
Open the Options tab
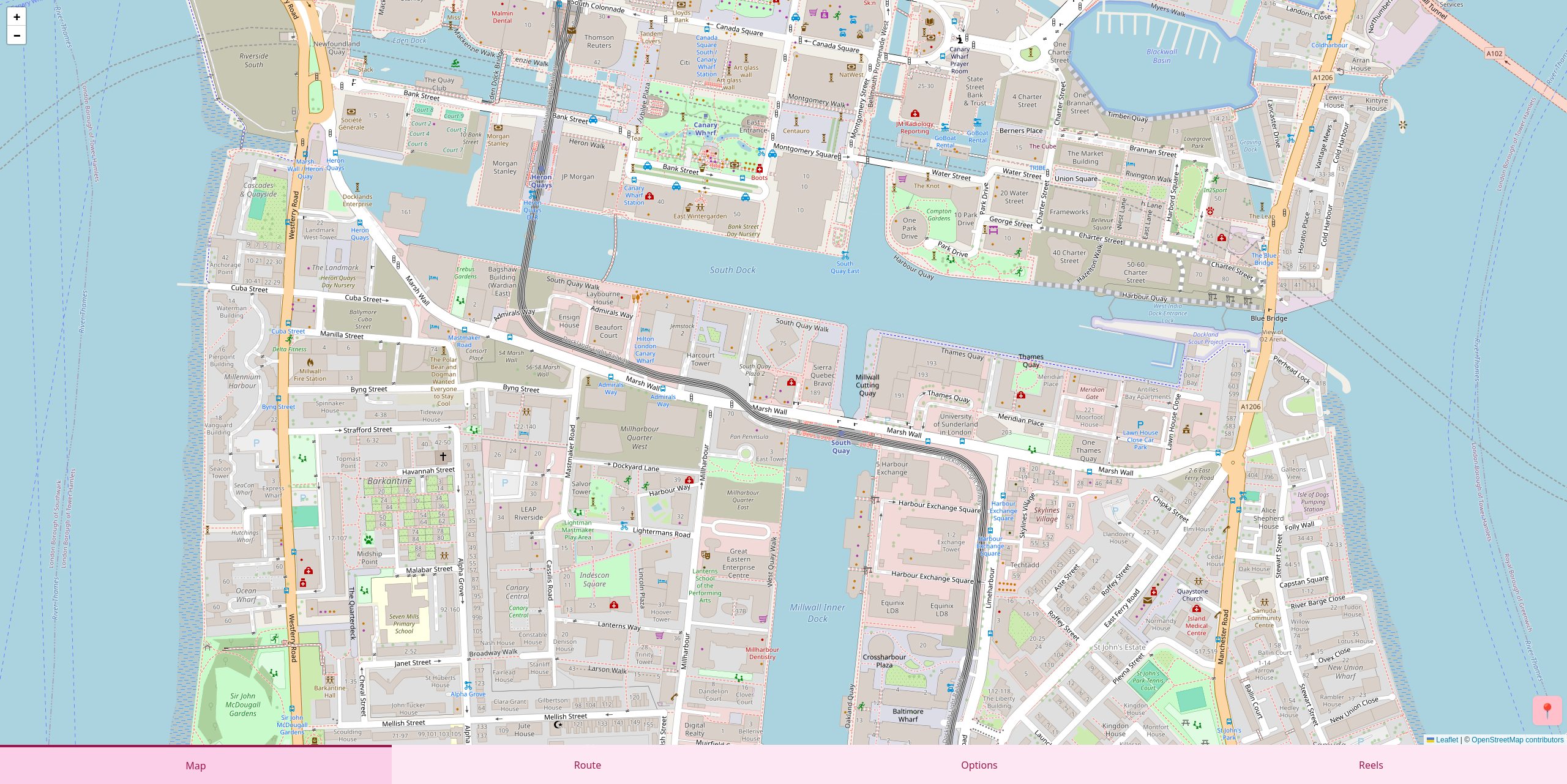point(979,765)
